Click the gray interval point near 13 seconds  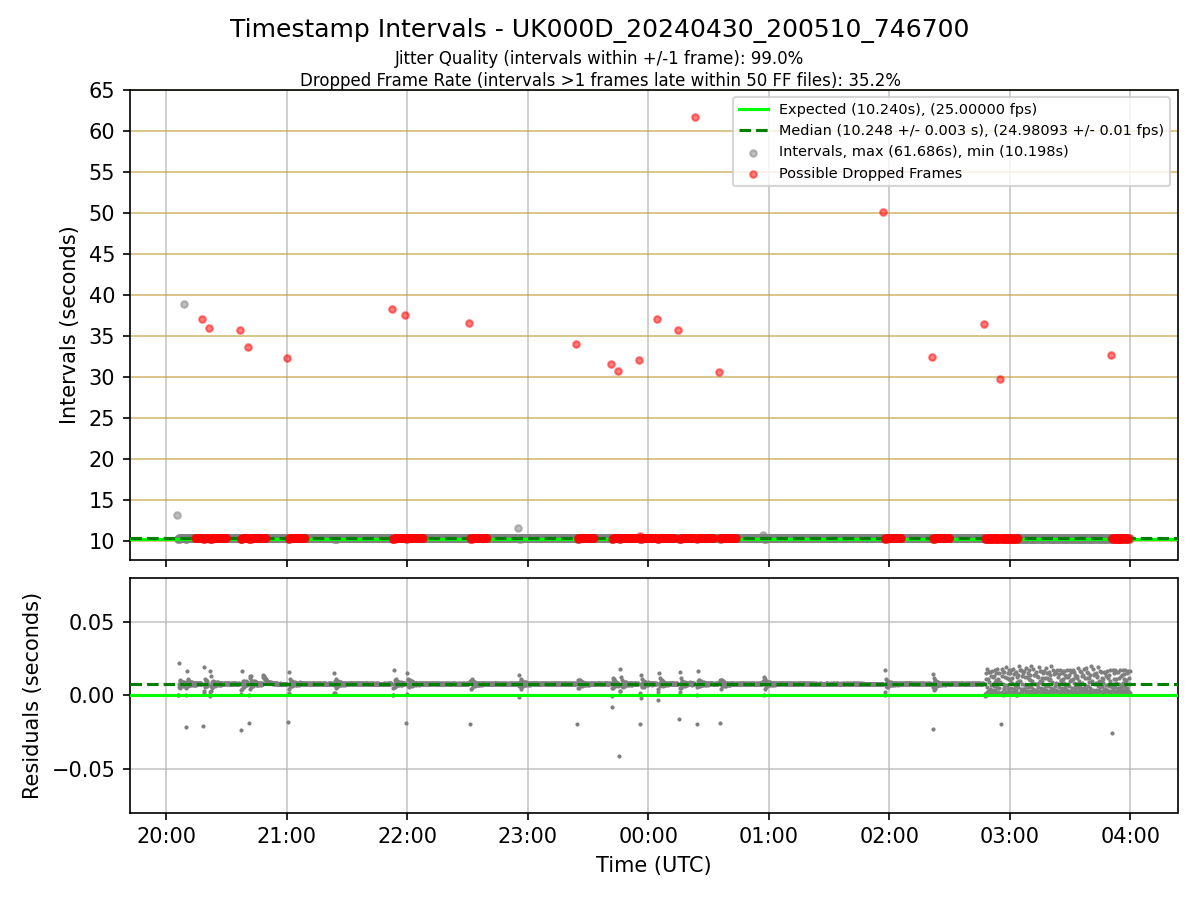(x=177, y=515)
